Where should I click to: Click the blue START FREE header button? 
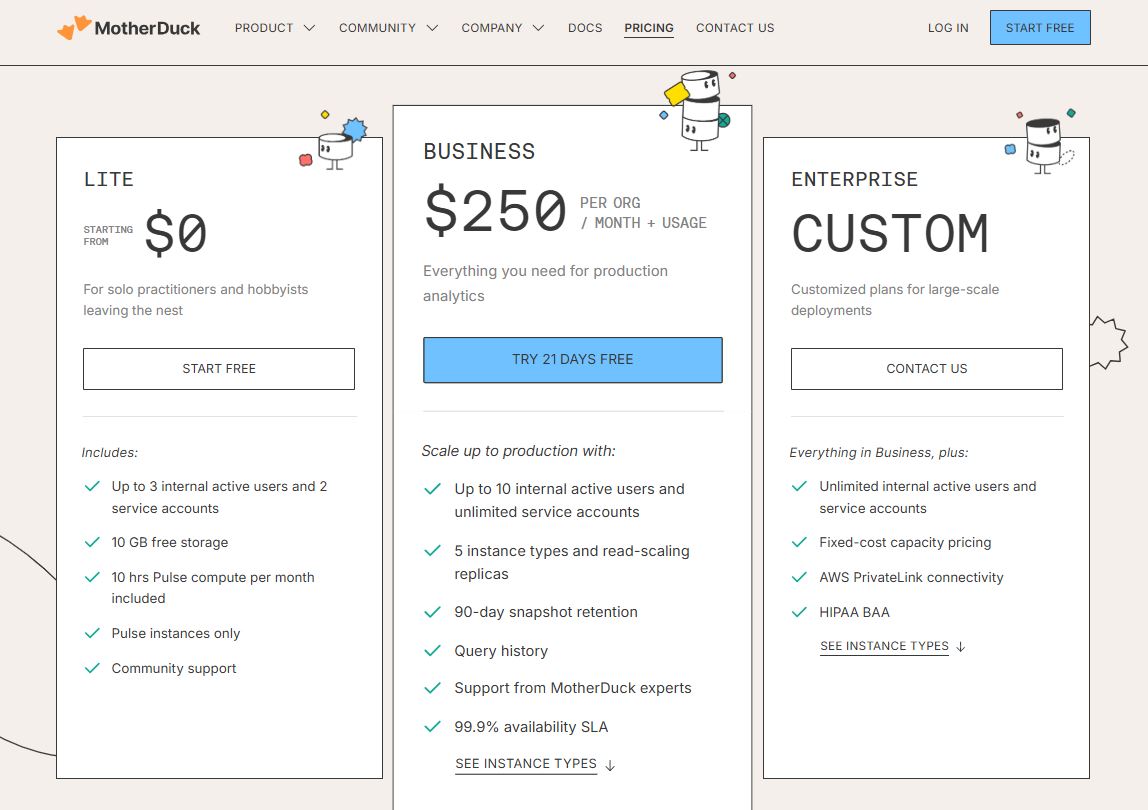1040,27
